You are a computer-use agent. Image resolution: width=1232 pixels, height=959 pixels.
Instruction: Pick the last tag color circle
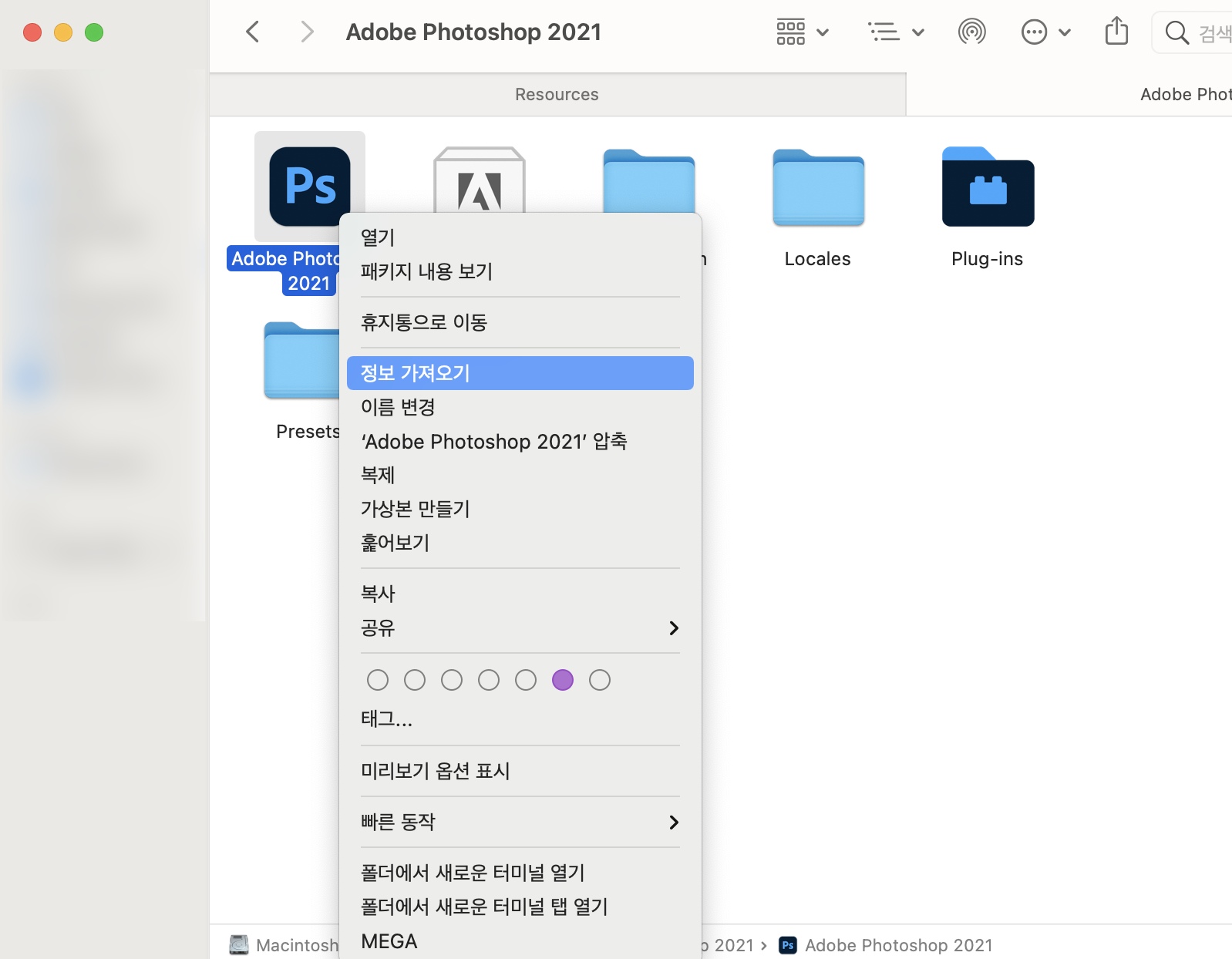click(600, 680)
